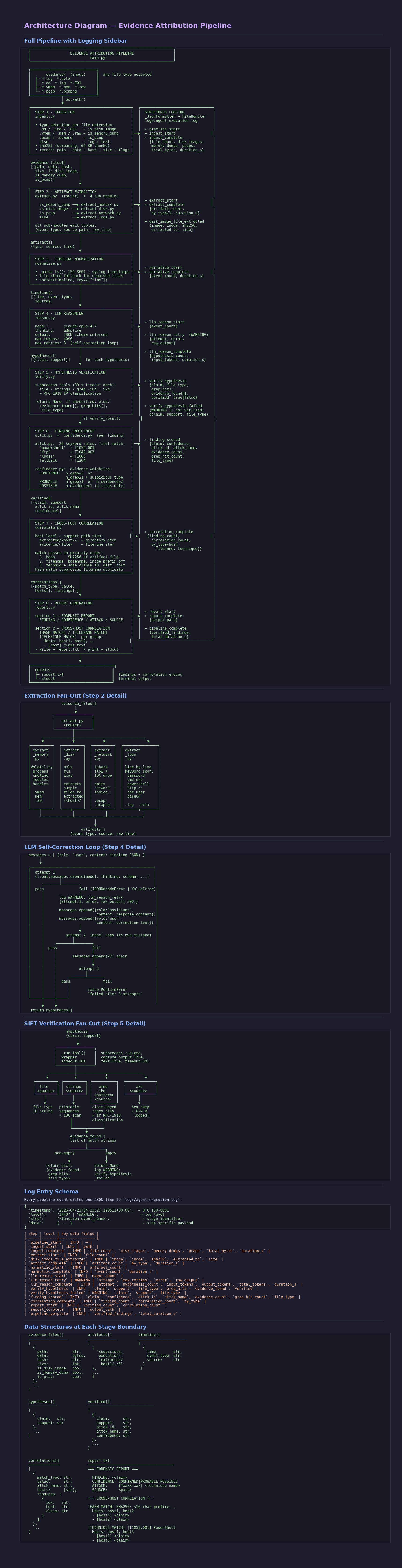Click the 'for each hypothesis:' label
This screenshot has width=402, height=1568.
click(108, 360)
